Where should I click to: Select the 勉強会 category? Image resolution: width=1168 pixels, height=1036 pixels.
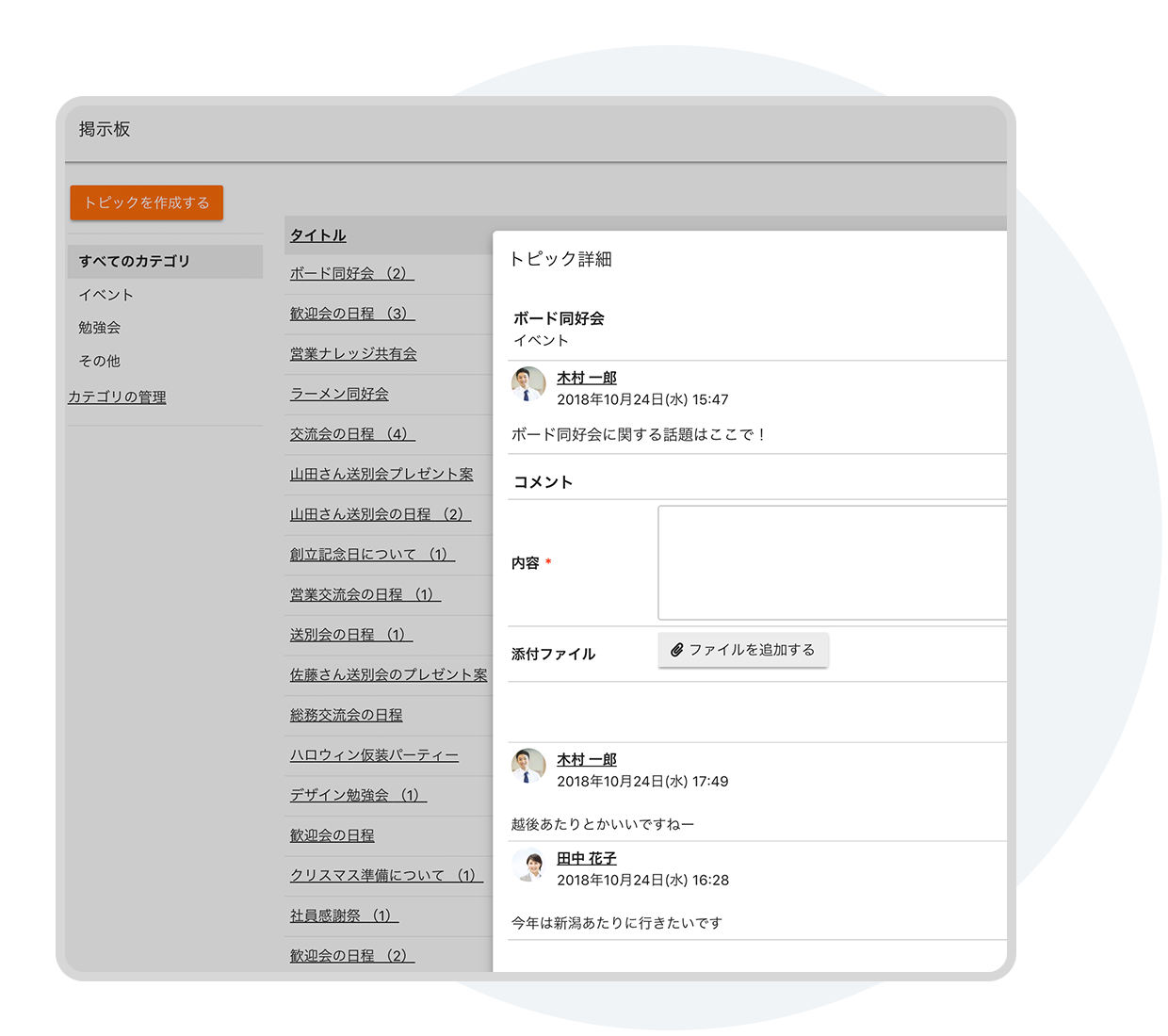(99, 328)
